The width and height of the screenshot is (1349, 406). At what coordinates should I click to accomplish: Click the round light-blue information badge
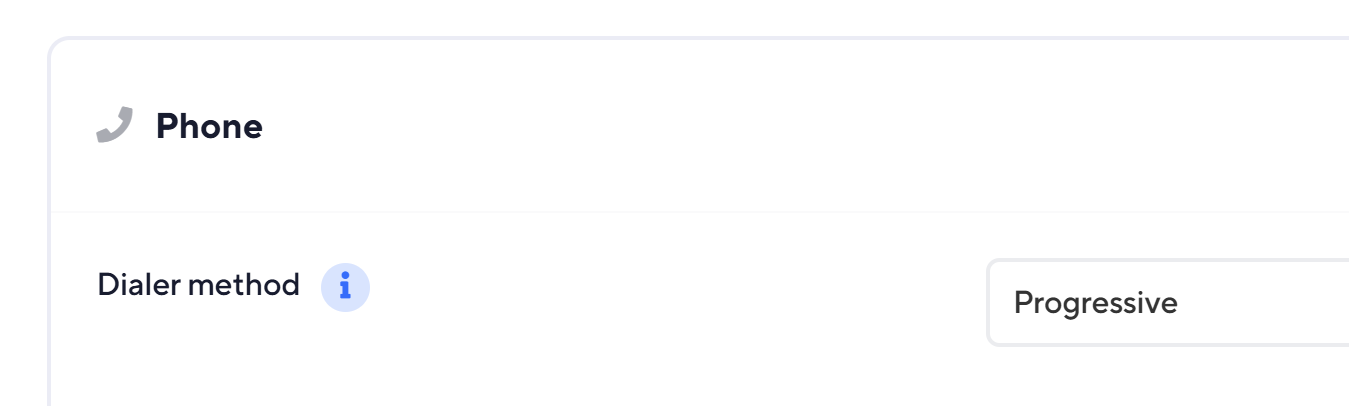pyautogui.click(x=345, y=287)
